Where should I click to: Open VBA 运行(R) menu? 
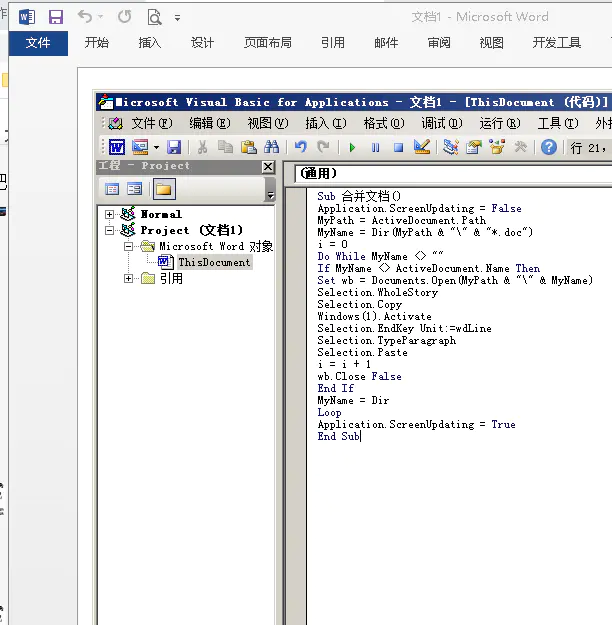500,123
